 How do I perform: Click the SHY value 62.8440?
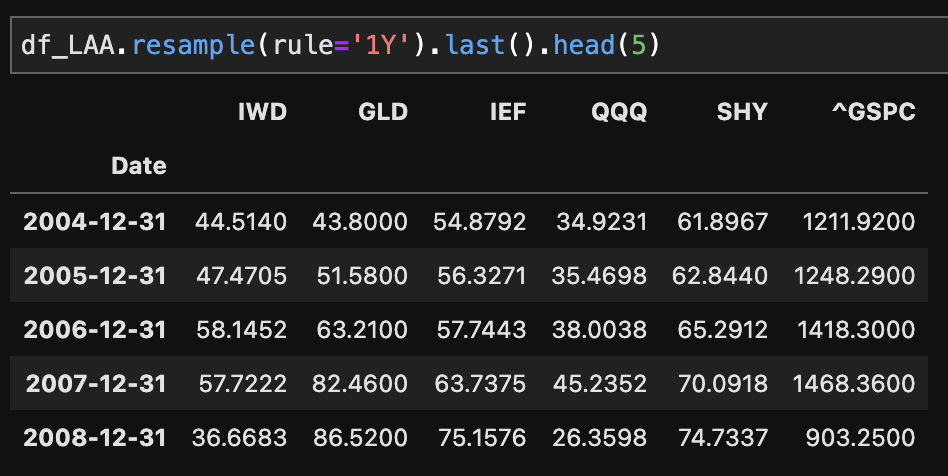point(720,276)
